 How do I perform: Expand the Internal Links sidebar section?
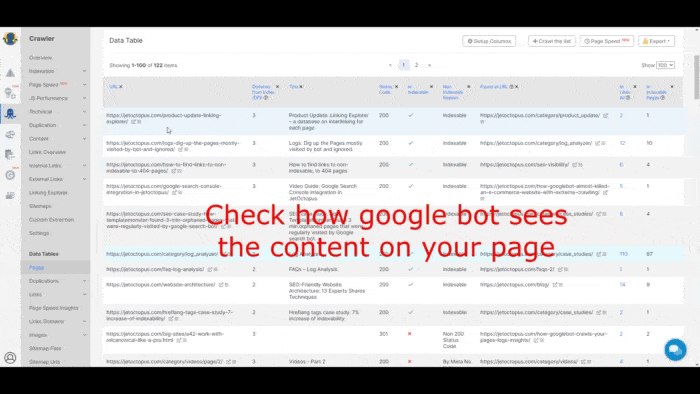point(84,166)
